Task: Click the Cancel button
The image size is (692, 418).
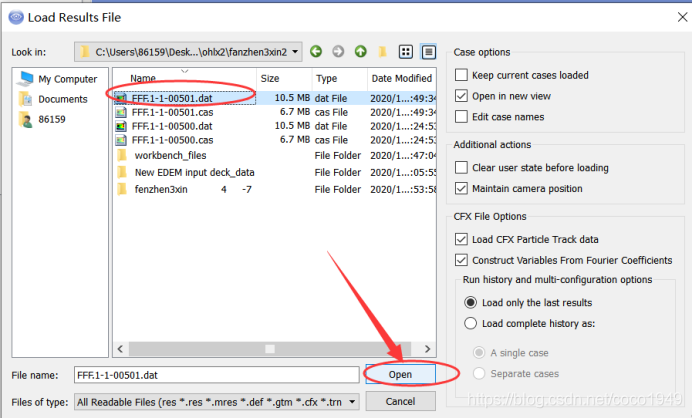Action: (400, 401)
